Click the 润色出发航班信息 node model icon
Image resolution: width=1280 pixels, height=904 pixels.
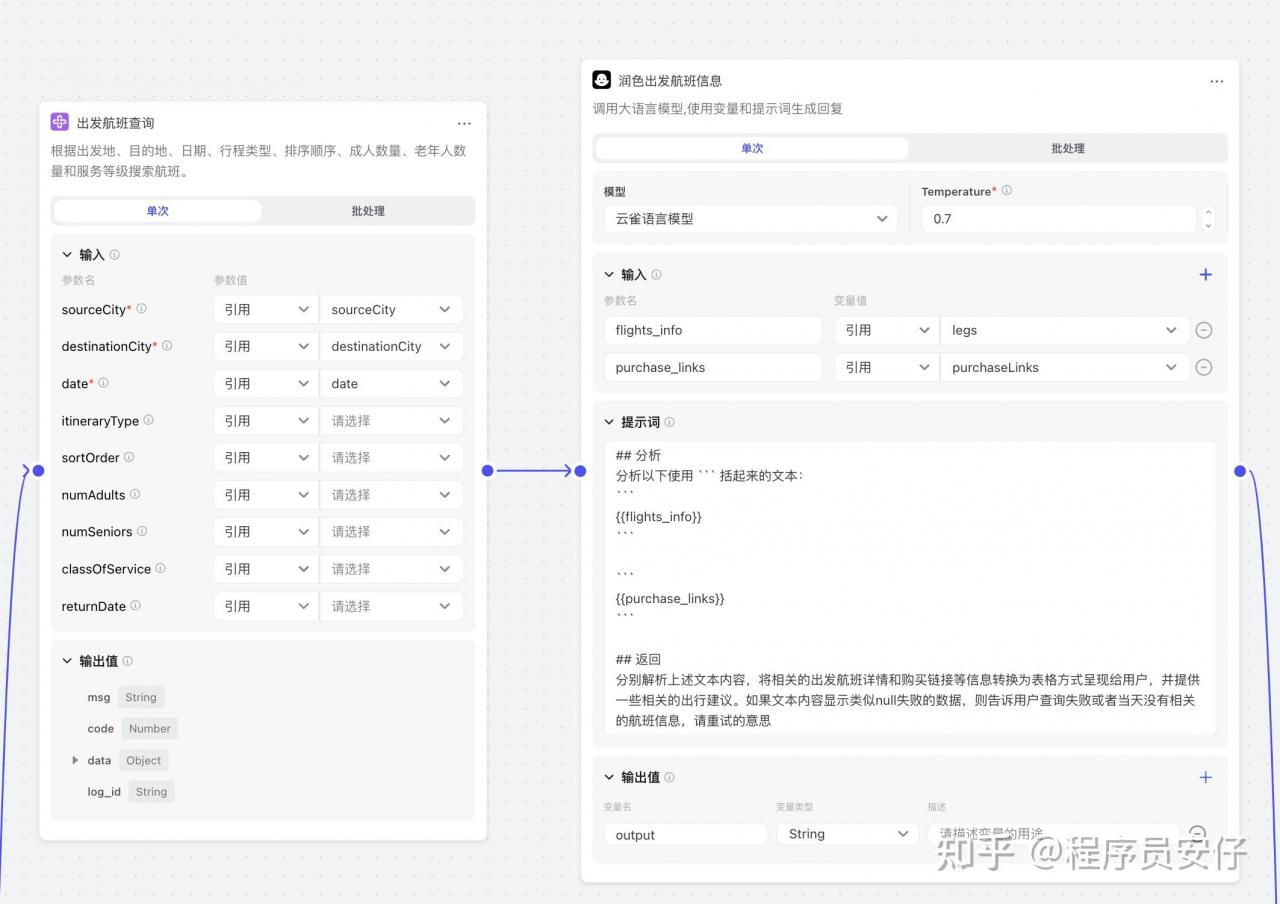[x=601, y=80]
